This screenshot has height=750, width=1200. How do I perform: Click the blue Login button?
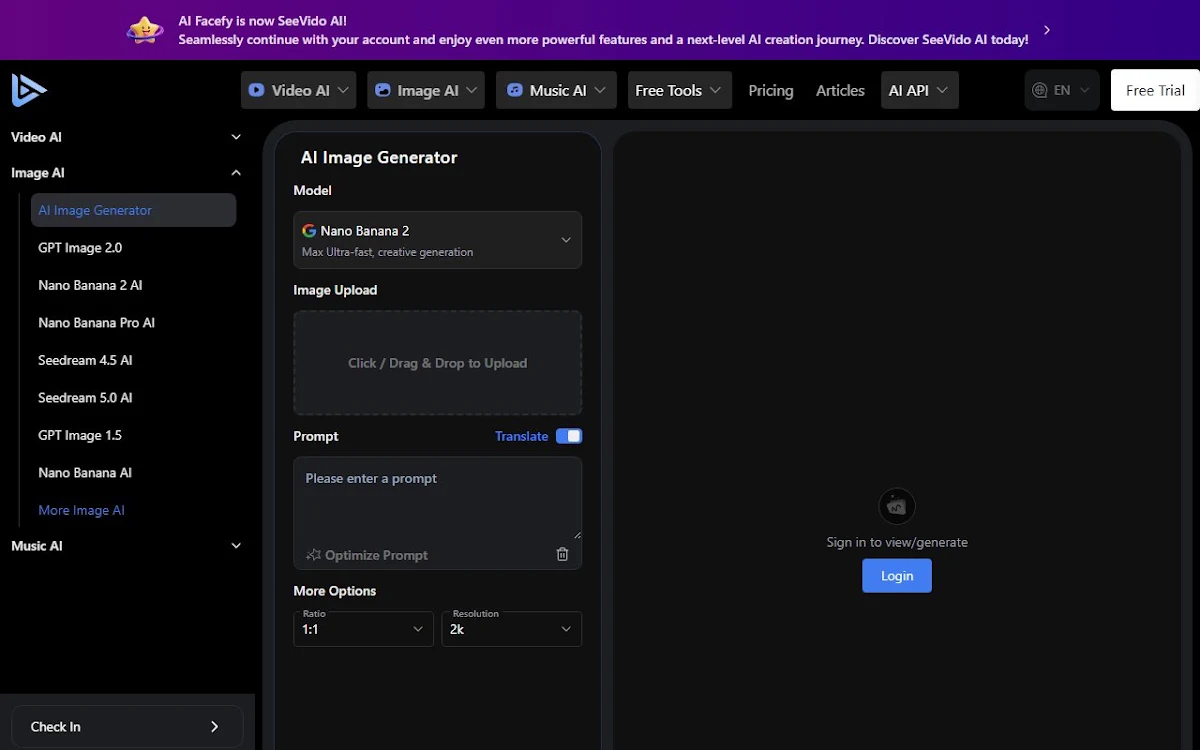tap(897, 576)
